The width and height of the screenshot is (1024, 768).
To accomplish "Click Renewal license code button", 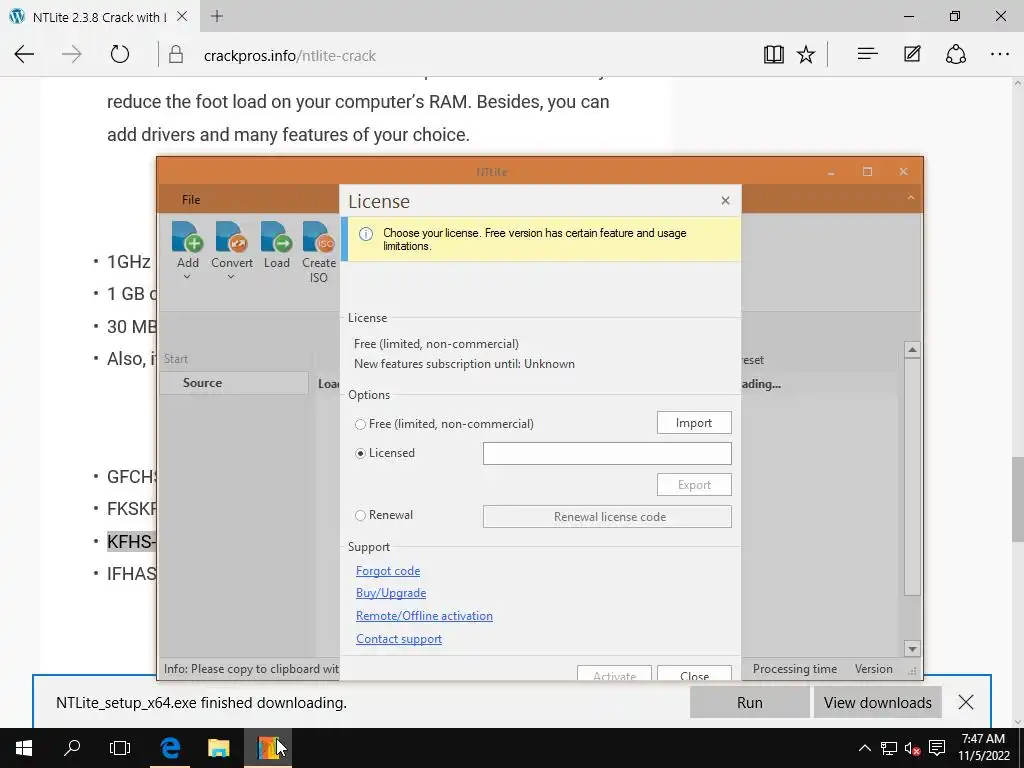I will click(x=607, y=517).
